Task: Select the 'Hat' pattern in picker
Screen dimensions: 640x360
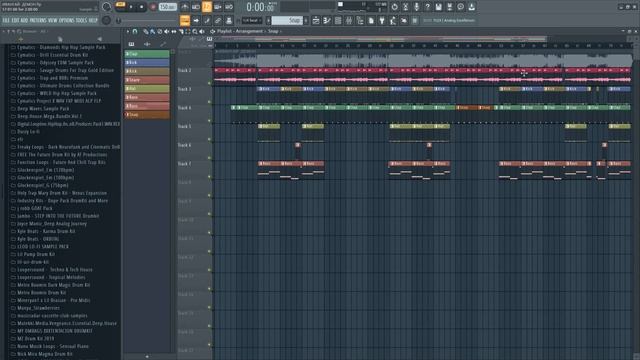Action: [147, 89]
